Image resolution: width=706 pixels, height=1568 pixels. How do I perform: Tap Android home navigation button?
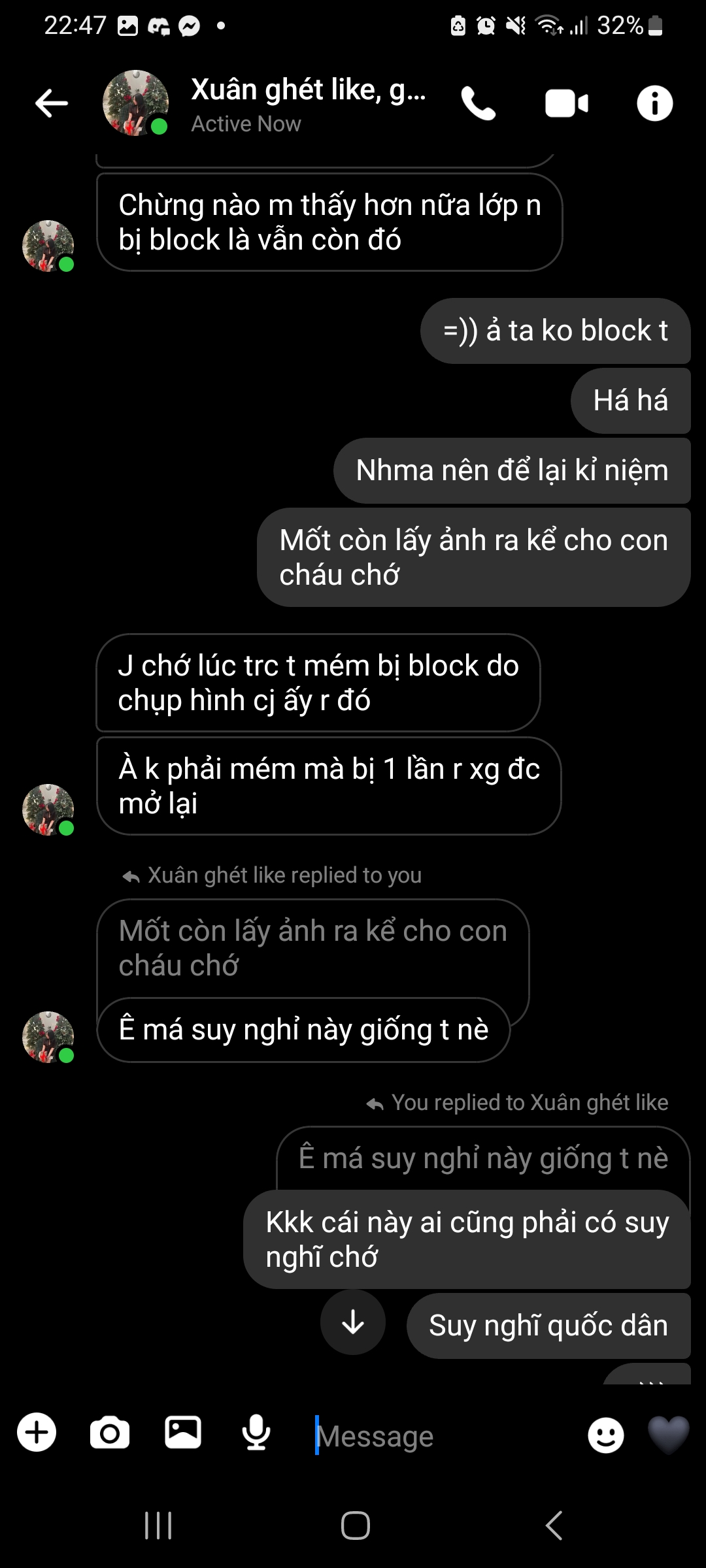point(356,1526)
